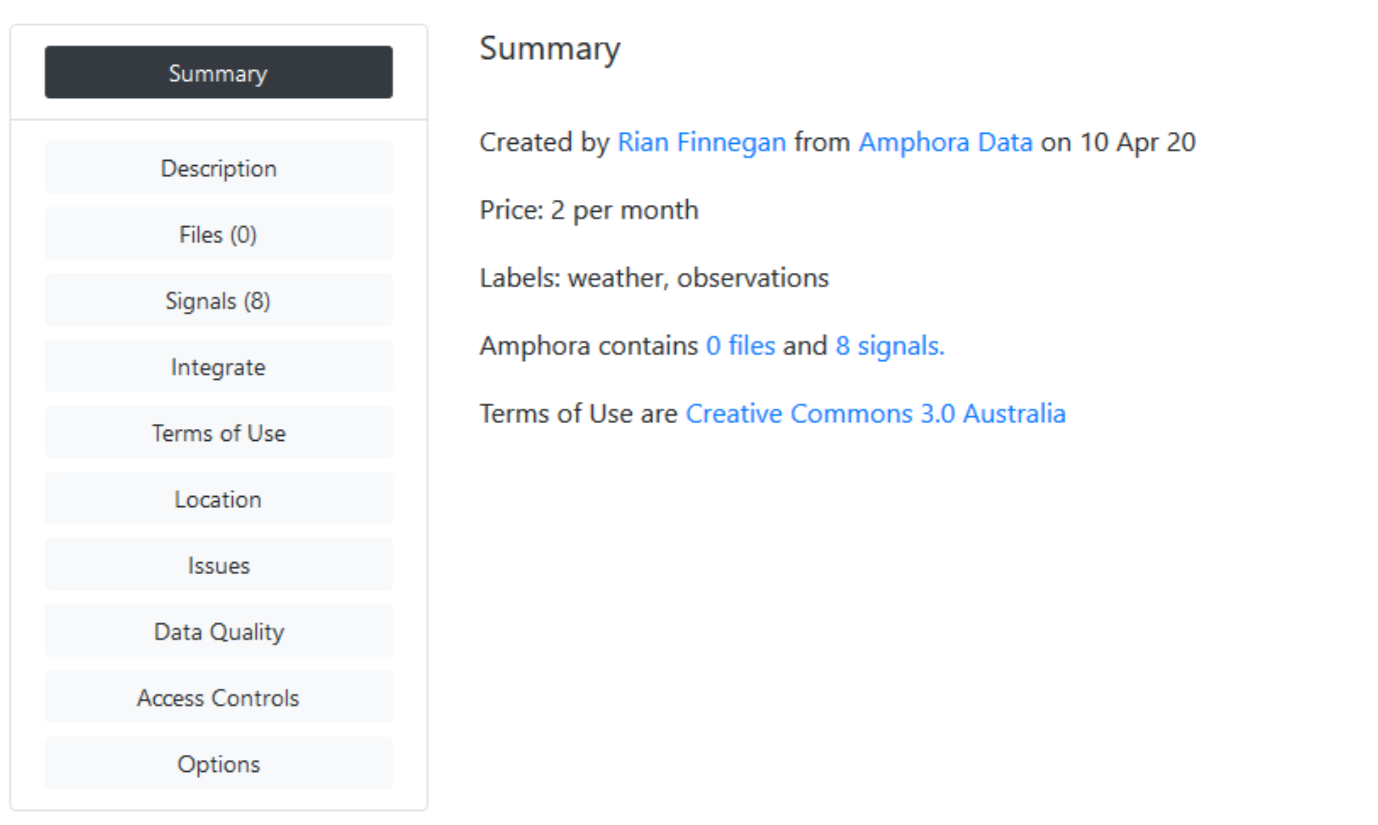
Task: Click the 'Summary' page heading
Action: tap(550, 48)
